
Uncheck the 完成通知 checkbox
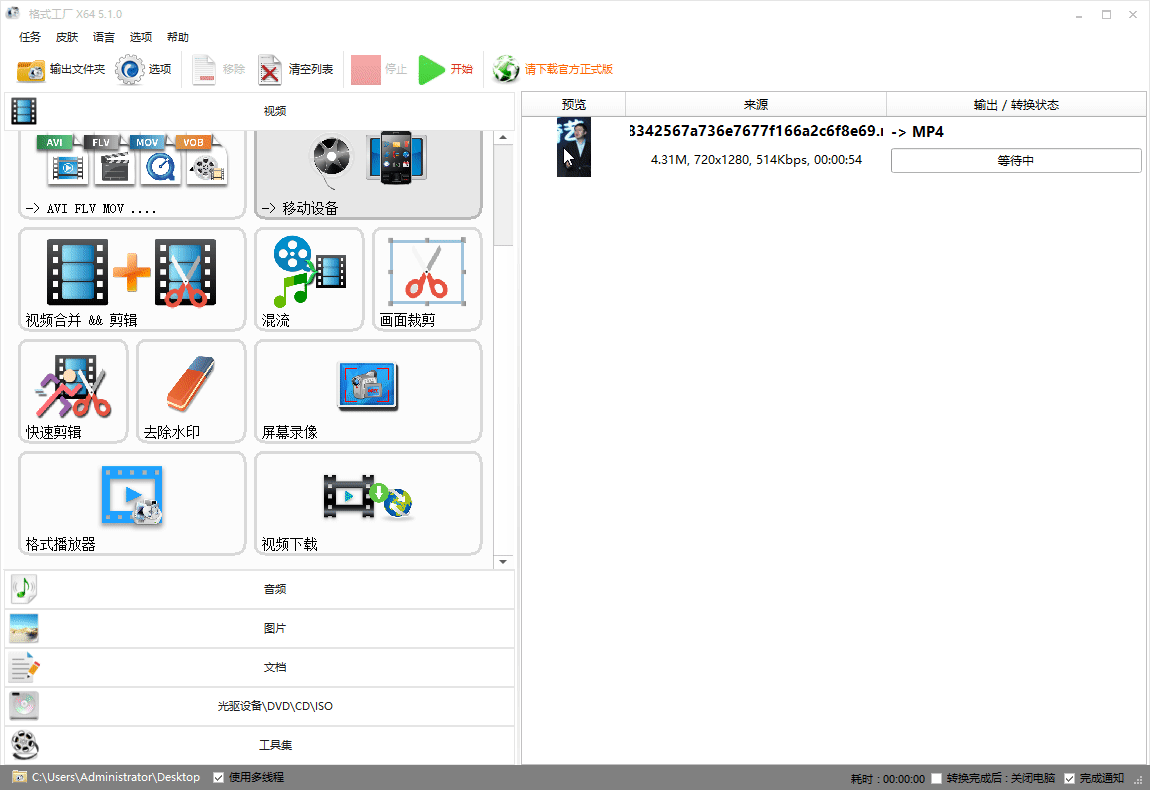click(1070, 778)
